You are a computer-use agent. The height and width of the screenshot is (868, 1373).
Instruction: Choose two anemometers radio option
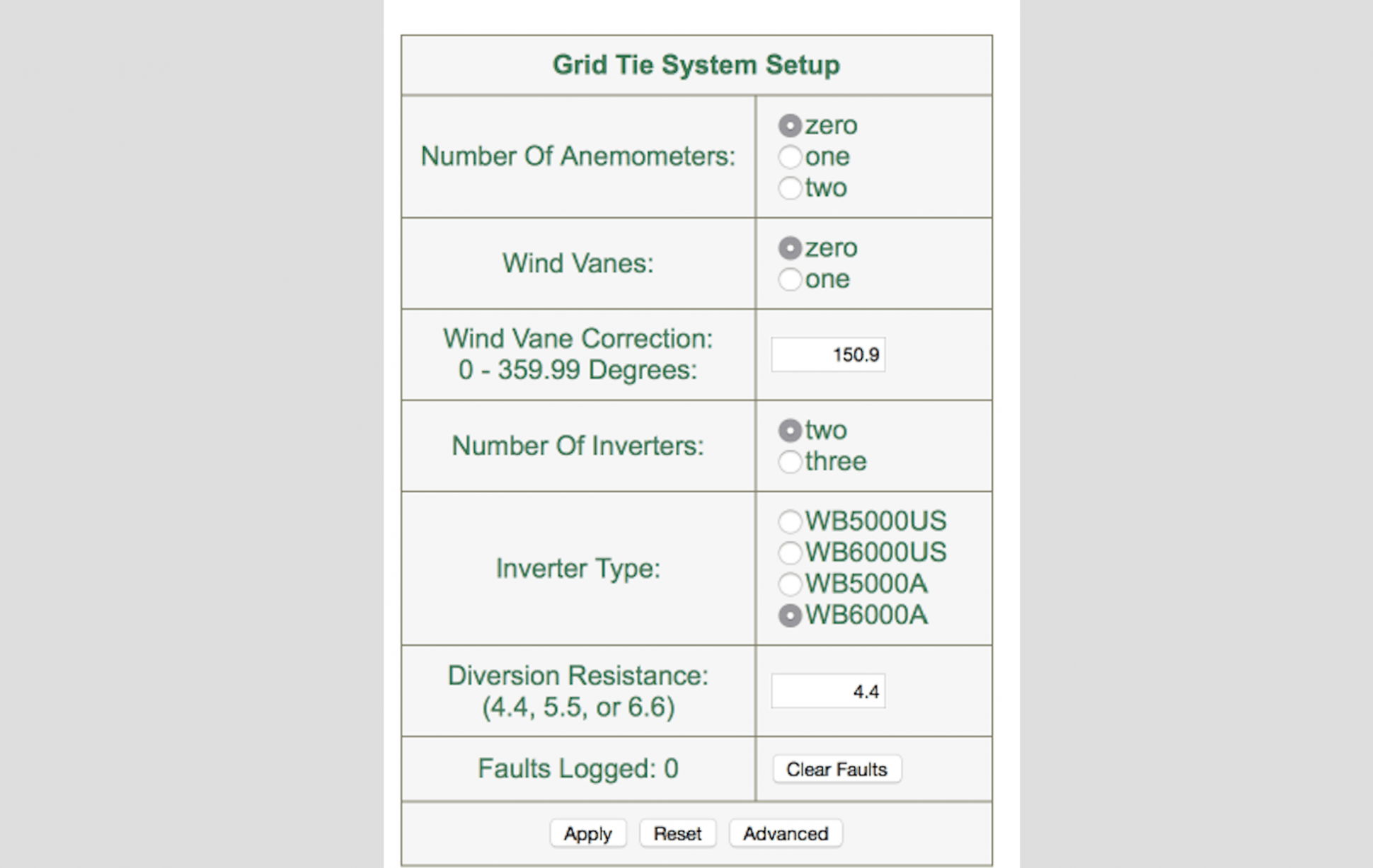pyautogui.click(x=790, y=188)
